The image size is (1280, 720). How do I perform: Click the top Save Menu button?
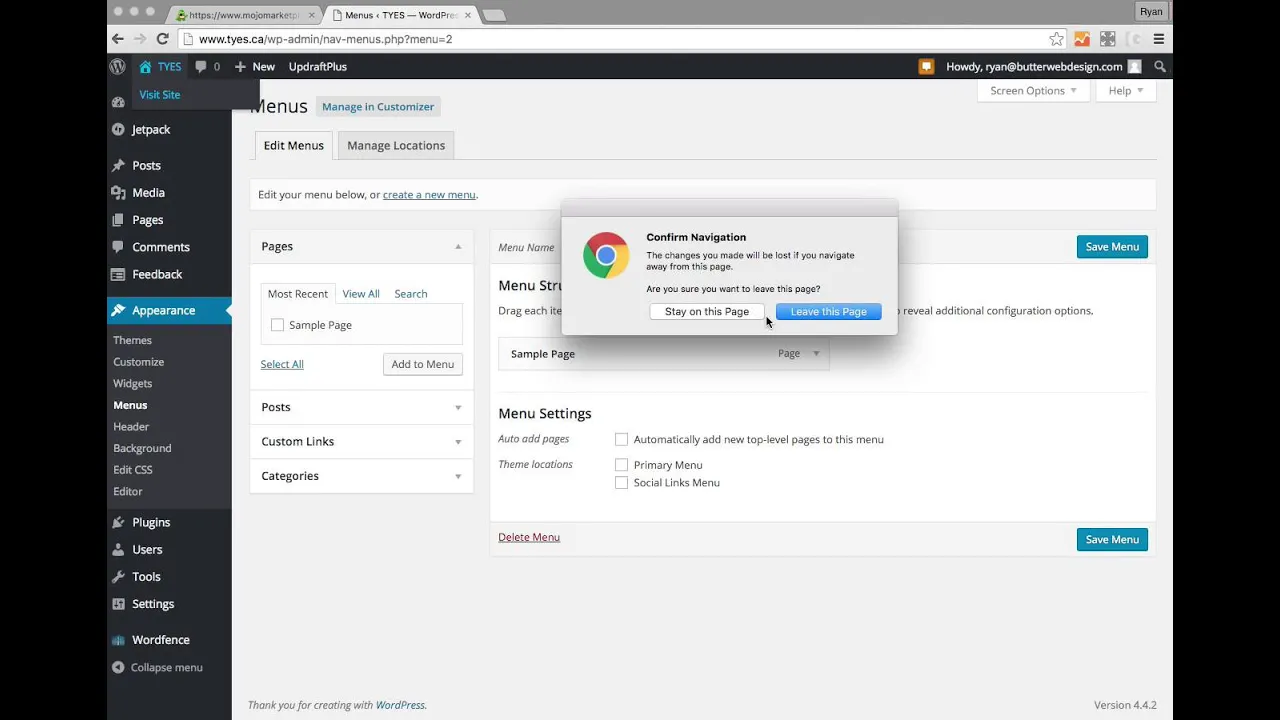point(1112,247)
